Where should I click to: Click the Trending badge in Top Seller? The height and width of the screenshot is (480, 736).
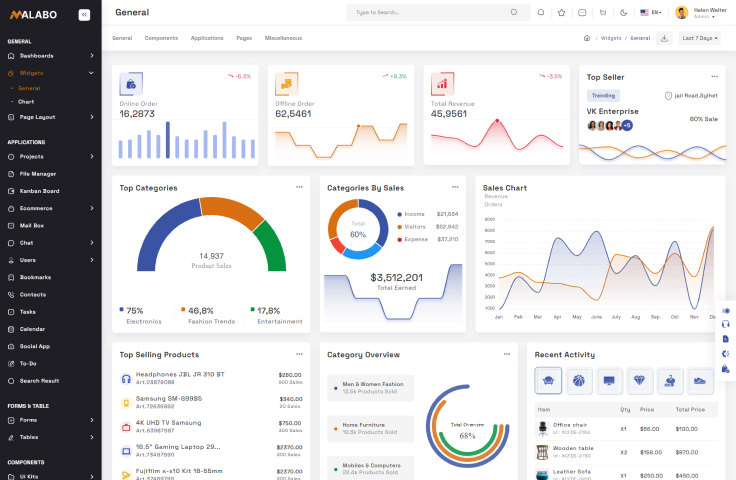pos(603,95)
